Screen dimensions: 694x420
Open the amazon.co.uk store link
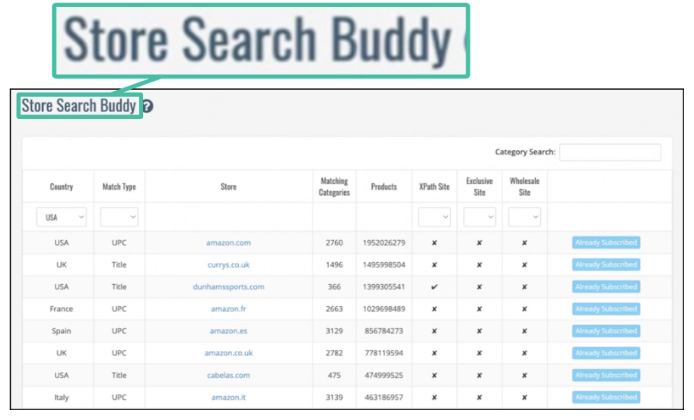coord(228,353)
